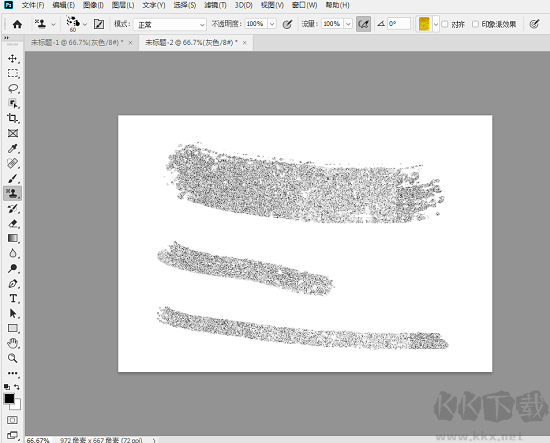Image resolution: width=550 pixels, height=443 pixels.
Task: Switch to the 未标题-1 document tab
Action: [x=77, y=42]
